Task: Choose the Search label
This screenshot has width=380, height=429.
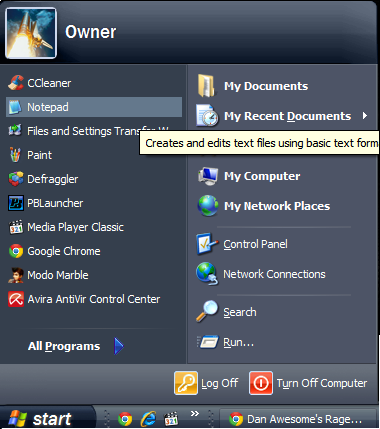Action: point(240,312)
